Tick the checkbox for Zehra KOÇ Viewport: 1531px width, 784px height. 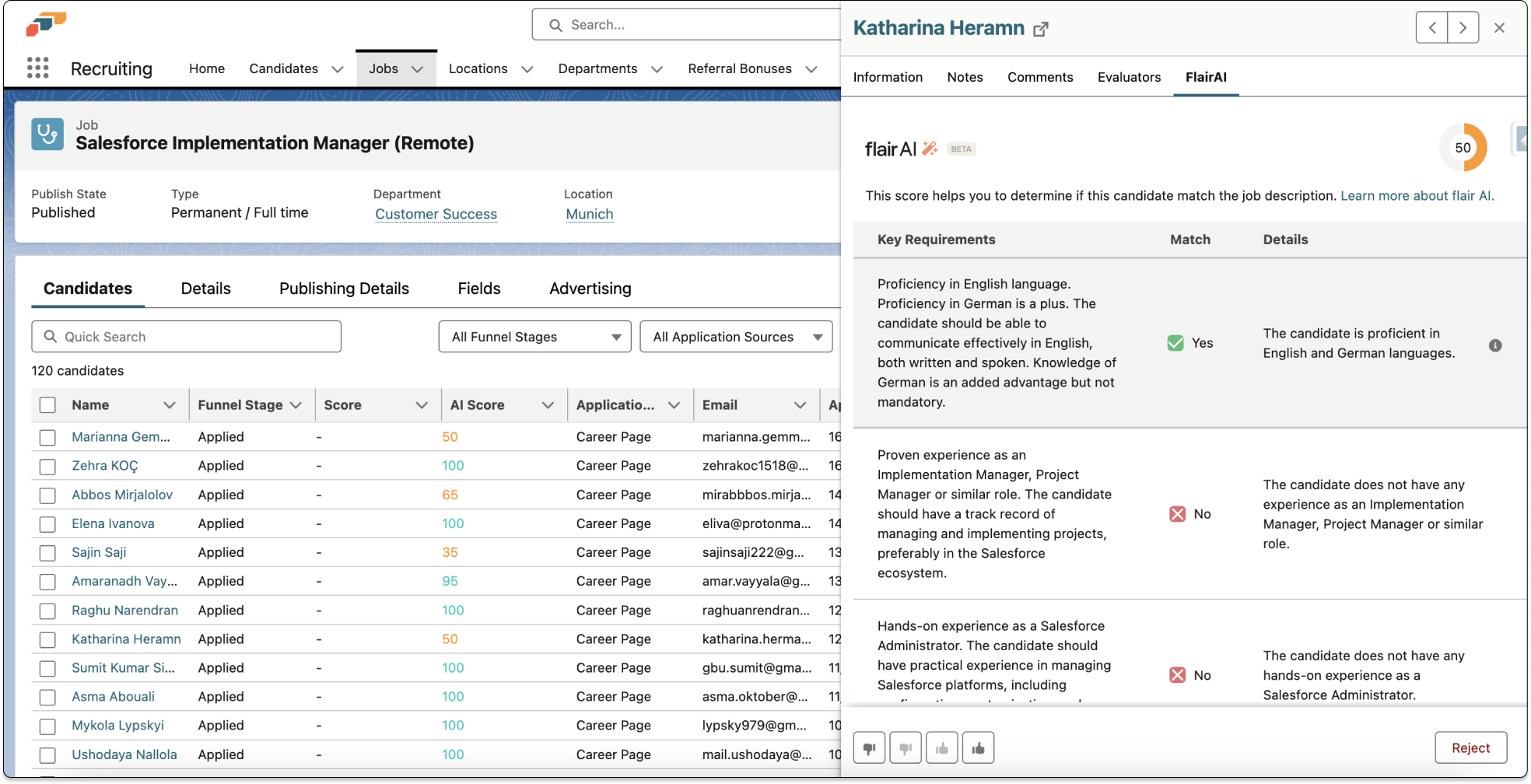pos(47,467)
